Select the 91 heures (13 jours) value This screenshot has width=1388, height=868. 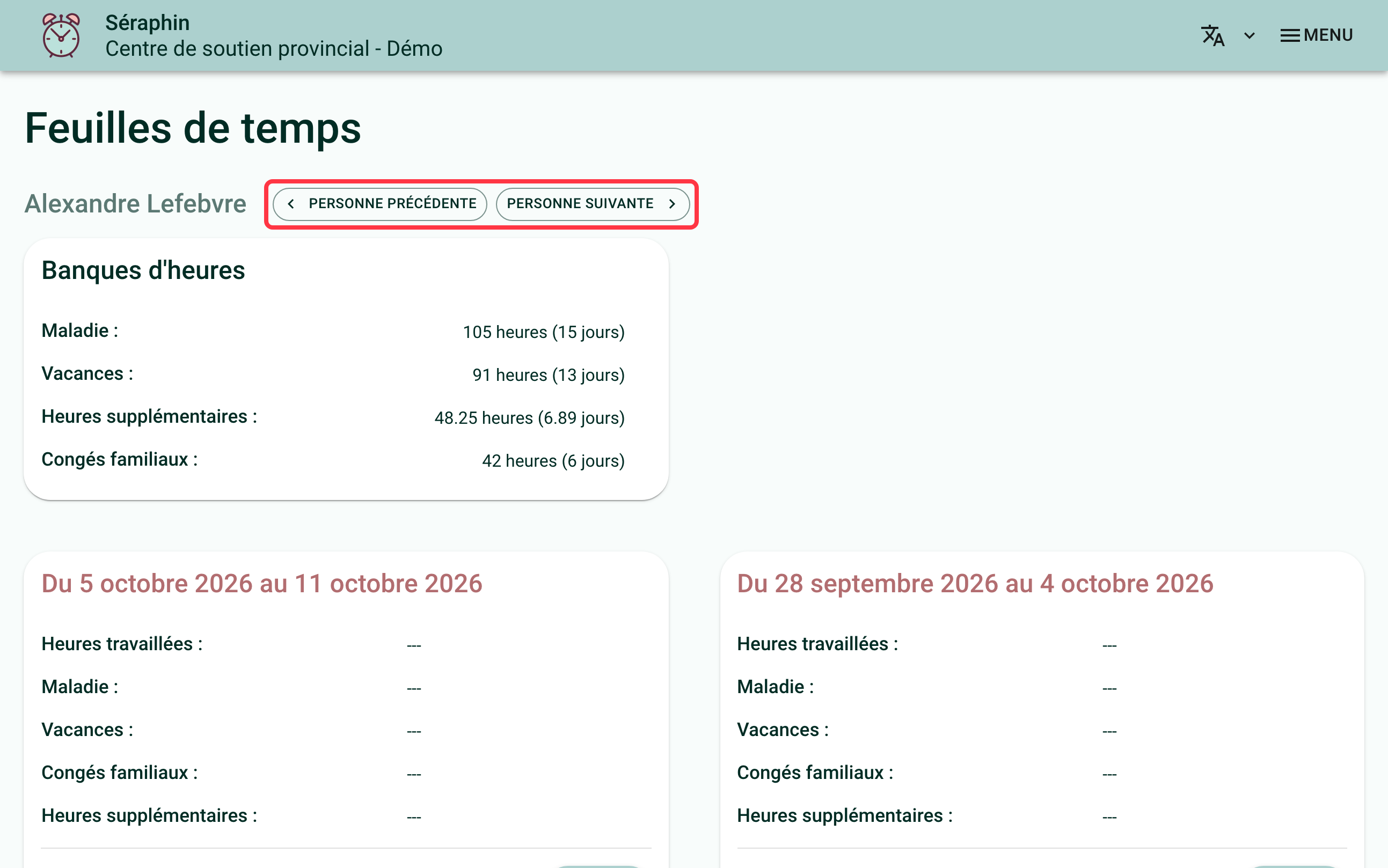point(548,375)
